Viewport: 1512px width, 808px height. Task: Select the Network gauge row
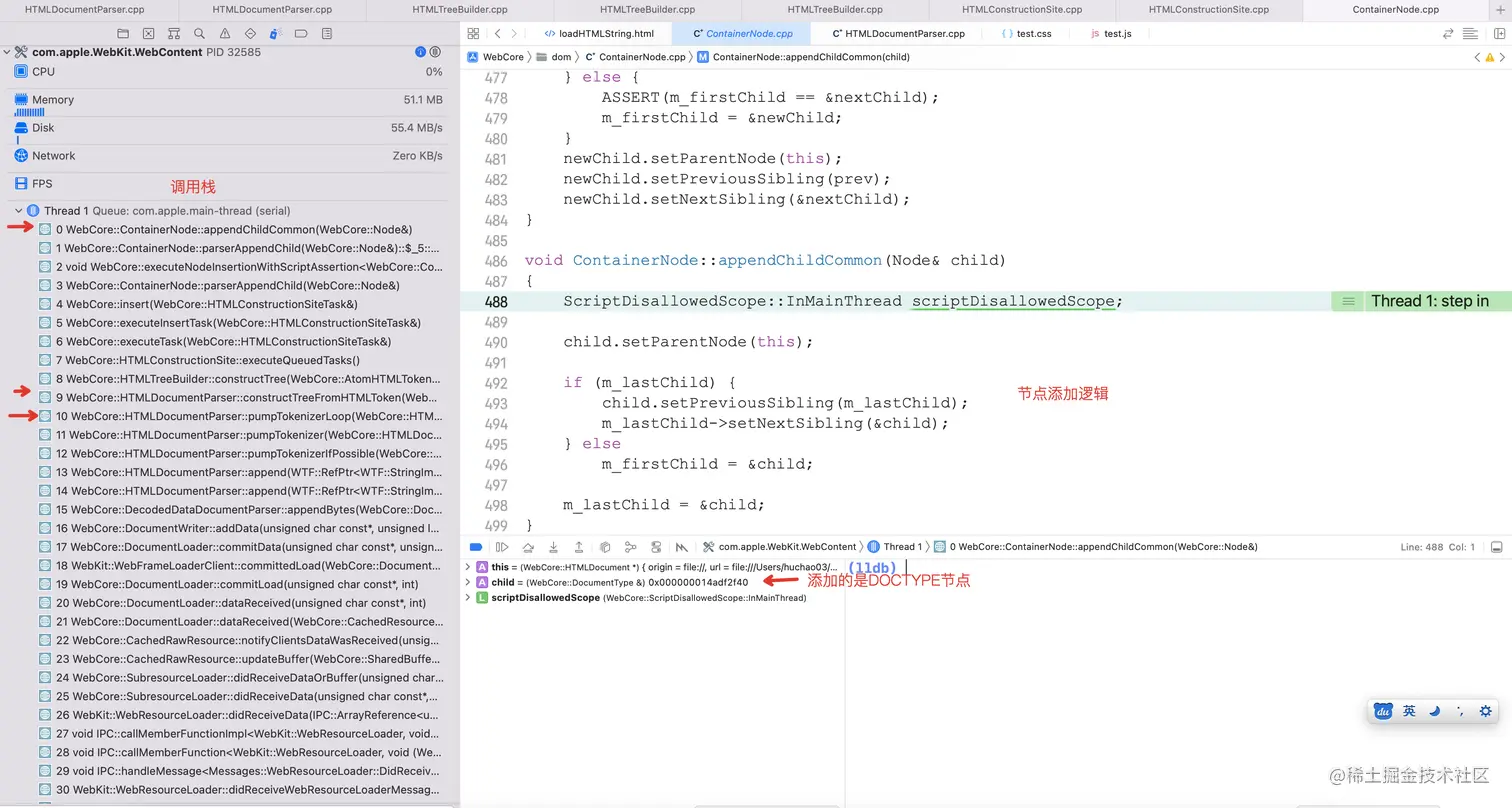coord(229,156)
